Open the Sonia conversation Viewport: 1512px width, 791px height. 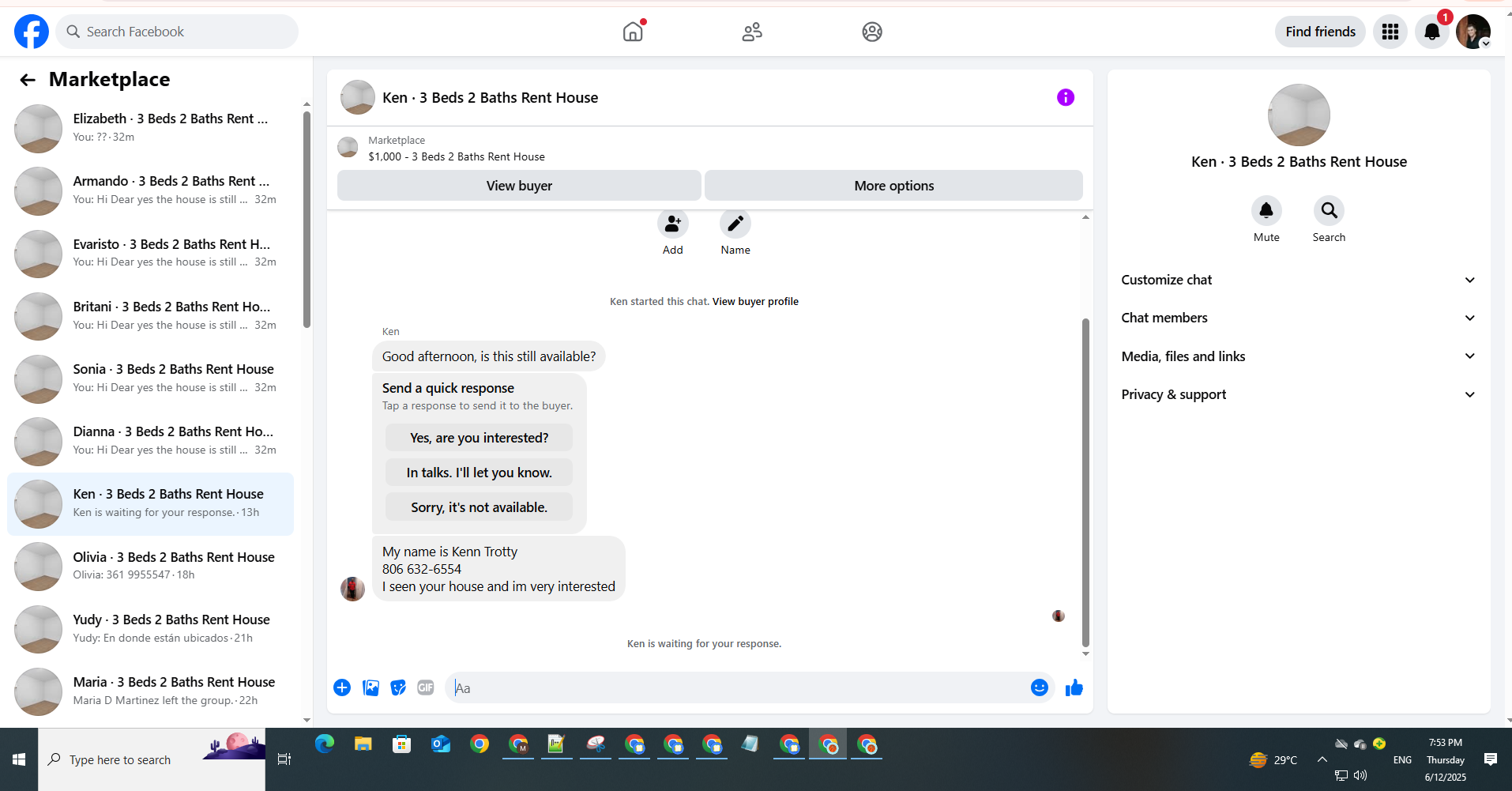(x=150, y=378)
